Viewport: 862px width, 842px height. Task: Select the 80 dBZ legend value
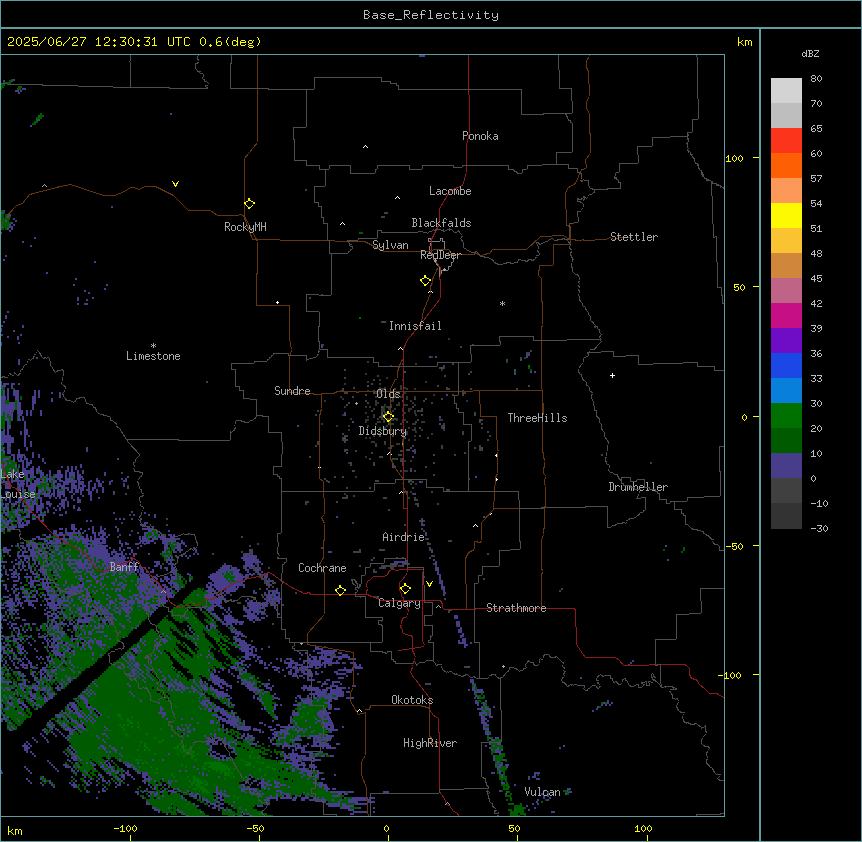816,79
